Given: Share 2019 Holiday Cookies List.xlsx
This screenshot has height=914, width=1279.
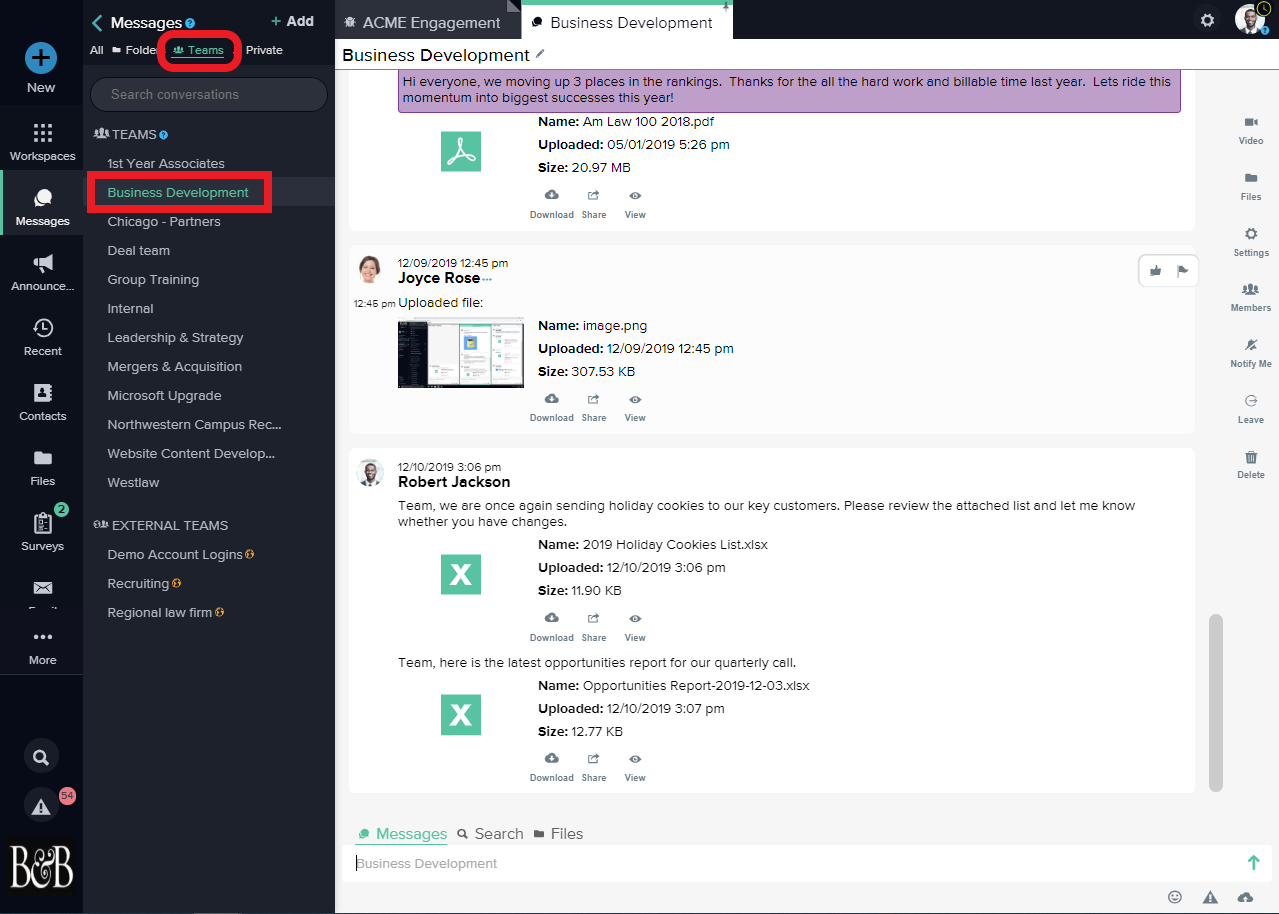Looking at the screenshot, I should 594,626.
